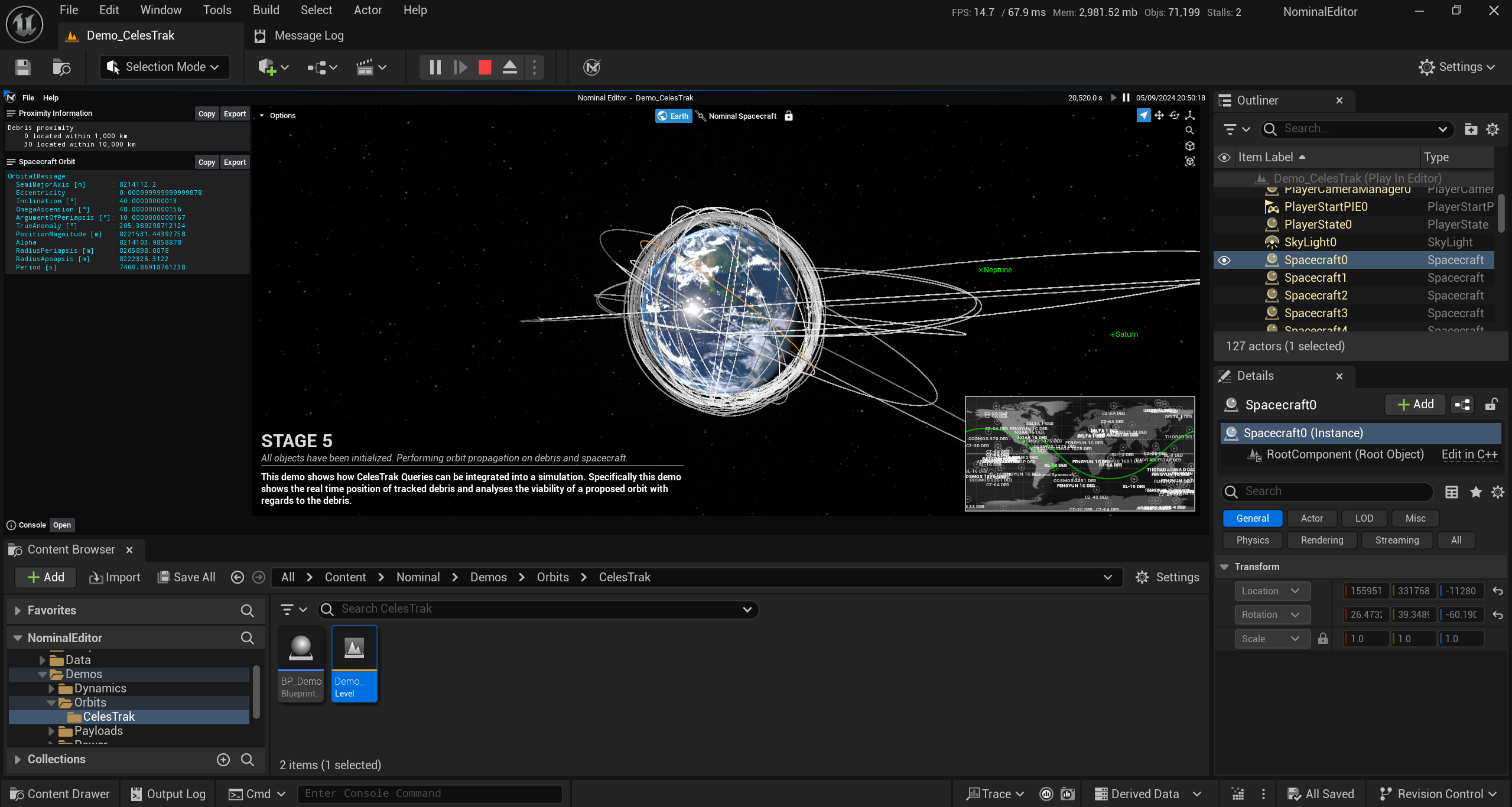1512x807 pixels.
Task: Click the focus object icon in viewport
Action: click(1190, 161)
